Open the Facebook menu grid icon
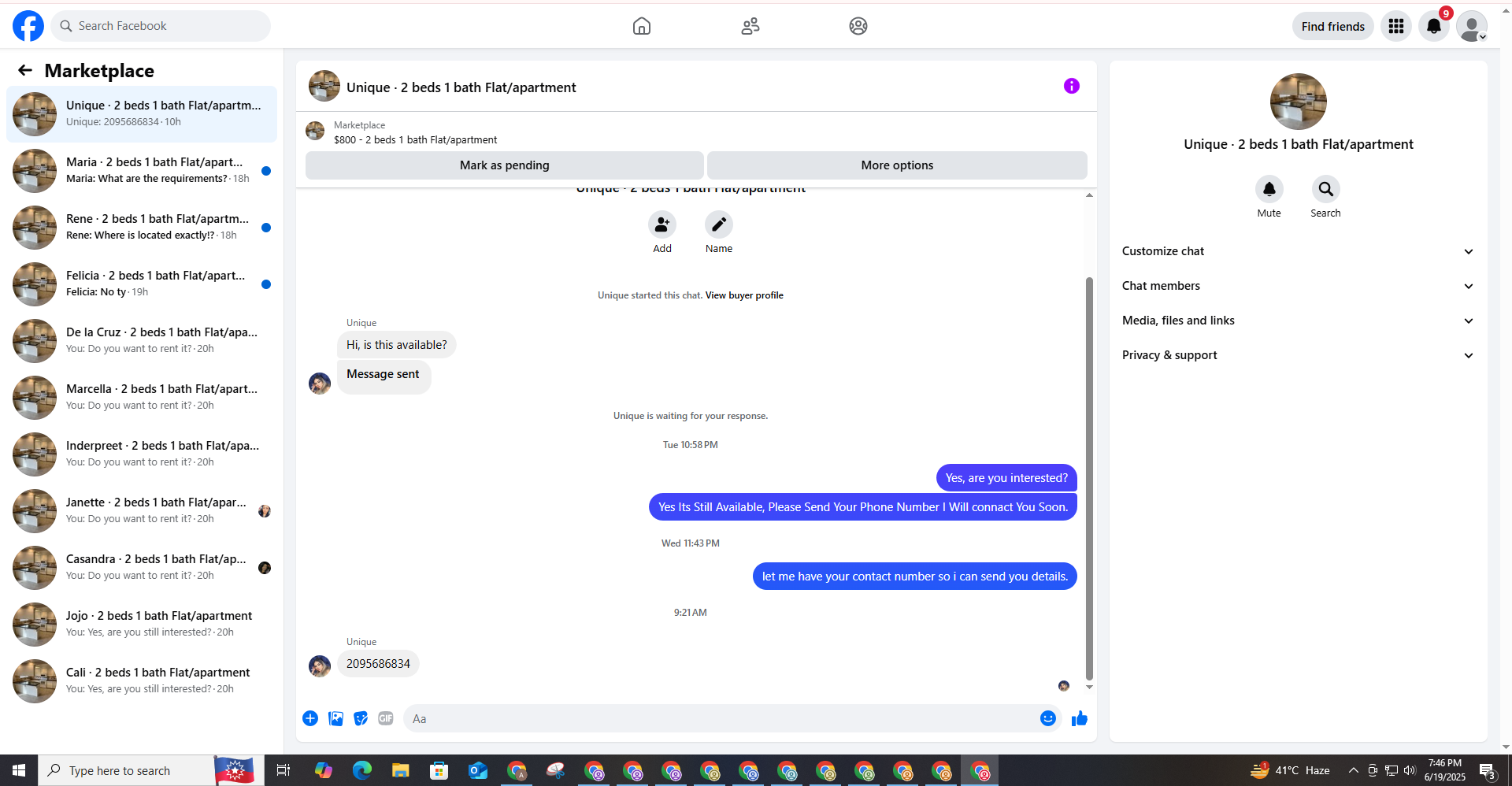Screen dimensions: 1512x786 [1396, 26]
